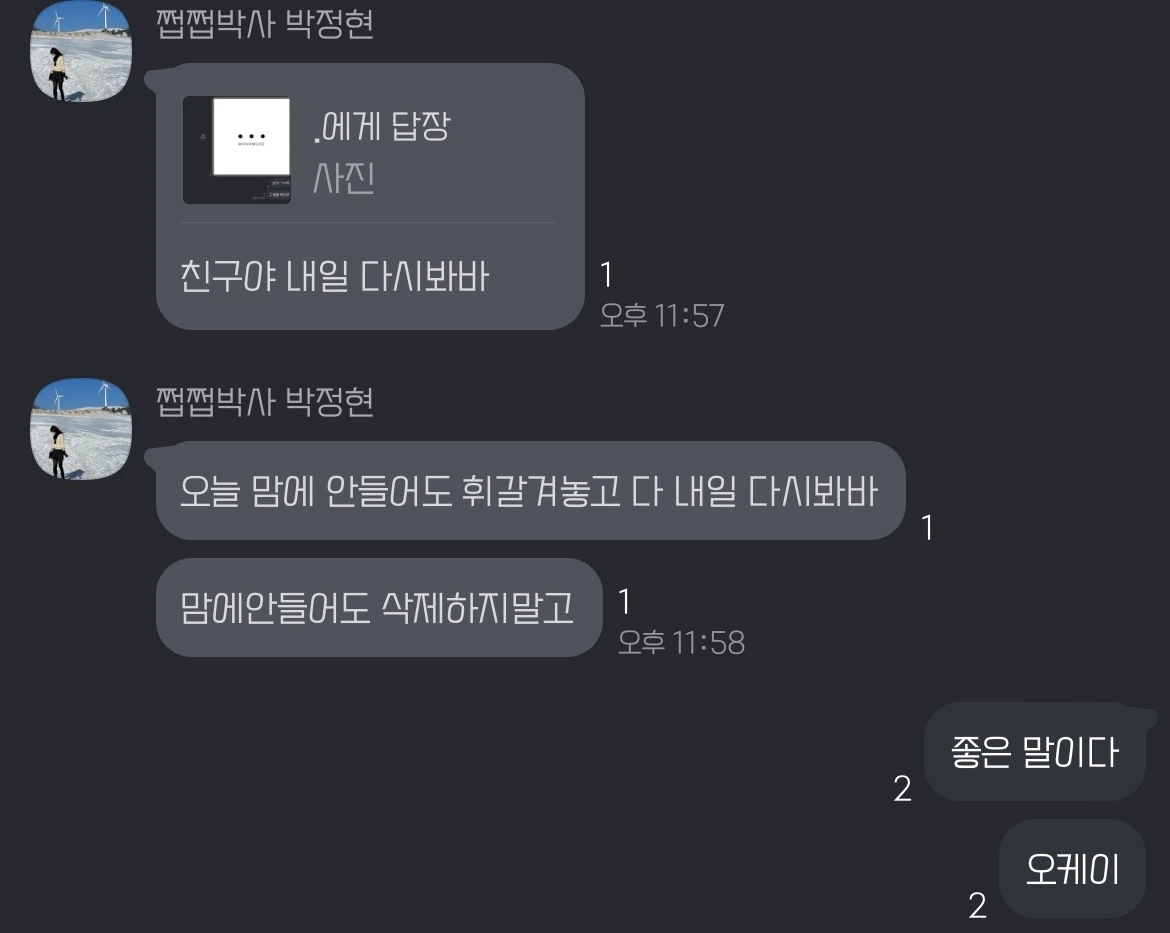The height and width of the screenshot is (933, 1170).
Task: Tap unread count 1 above 오후 11:57
Action: pyautogui.click(x=607, y=275)
